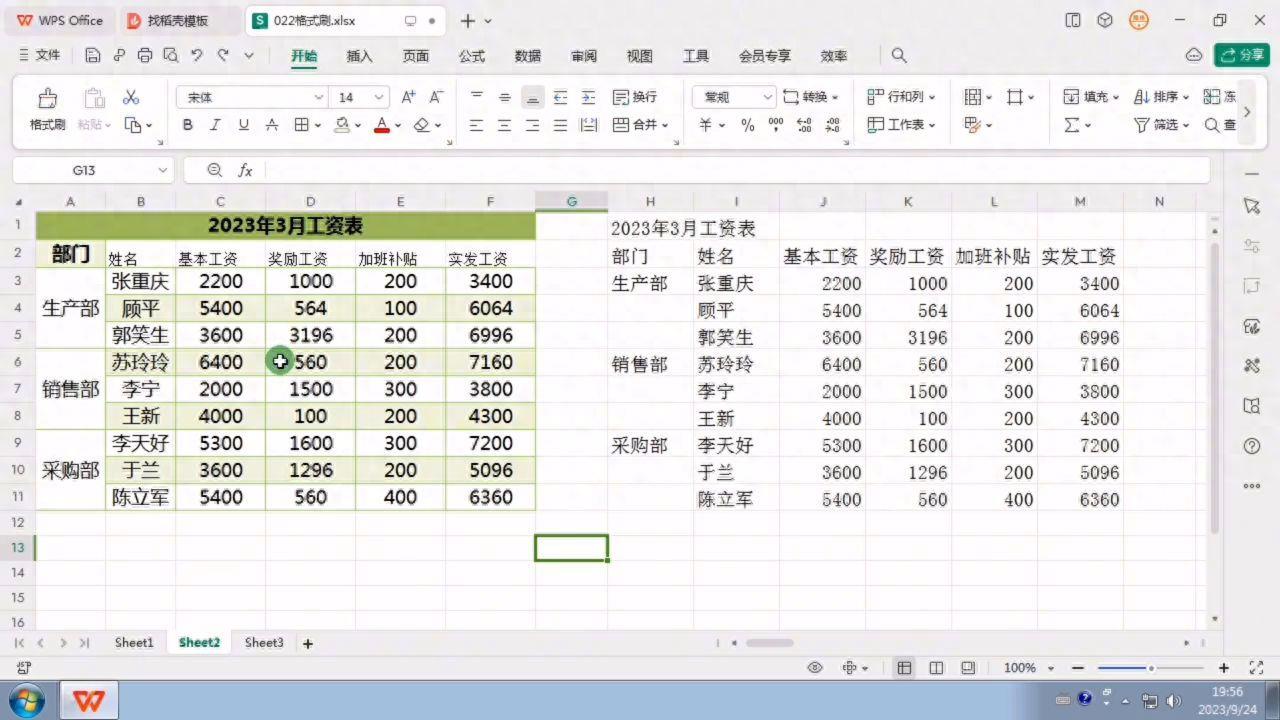Expand the Name Box dropdown for G13
Viewport: 1280px width, 720px height.
162,170
